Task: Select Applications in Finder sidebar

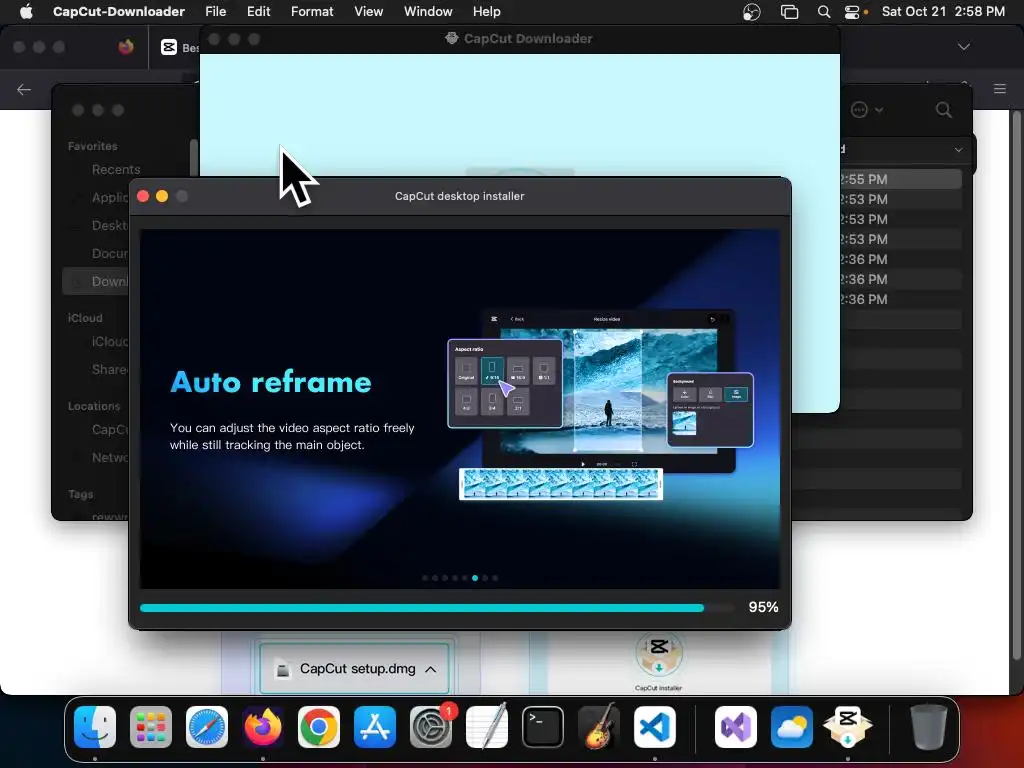Action: click(x=110, y=197)
